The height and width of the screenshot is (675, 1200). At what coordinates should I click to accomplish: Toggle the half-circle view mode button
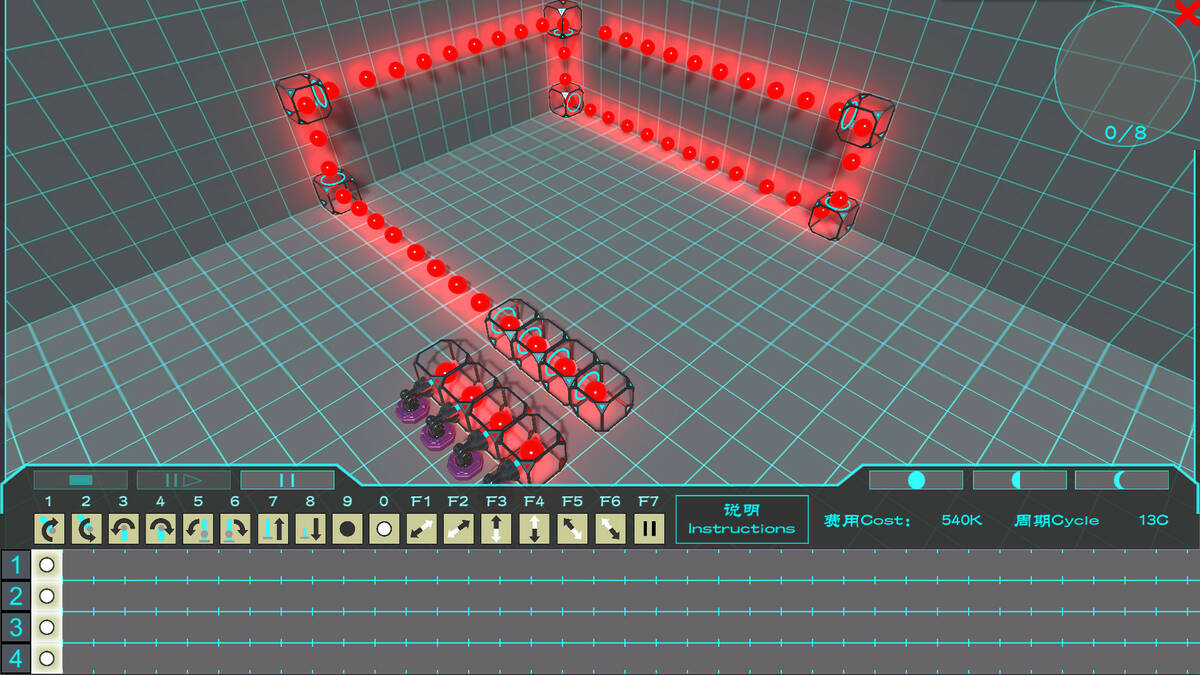tap(1019, 480)
